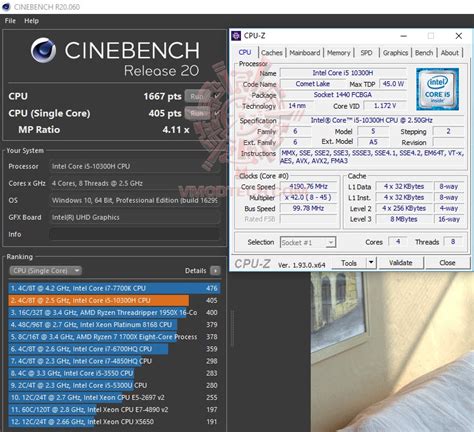474x432 pixels.
Task: Click the Details label in Ranking panel
Action: (x=195, y=271)
